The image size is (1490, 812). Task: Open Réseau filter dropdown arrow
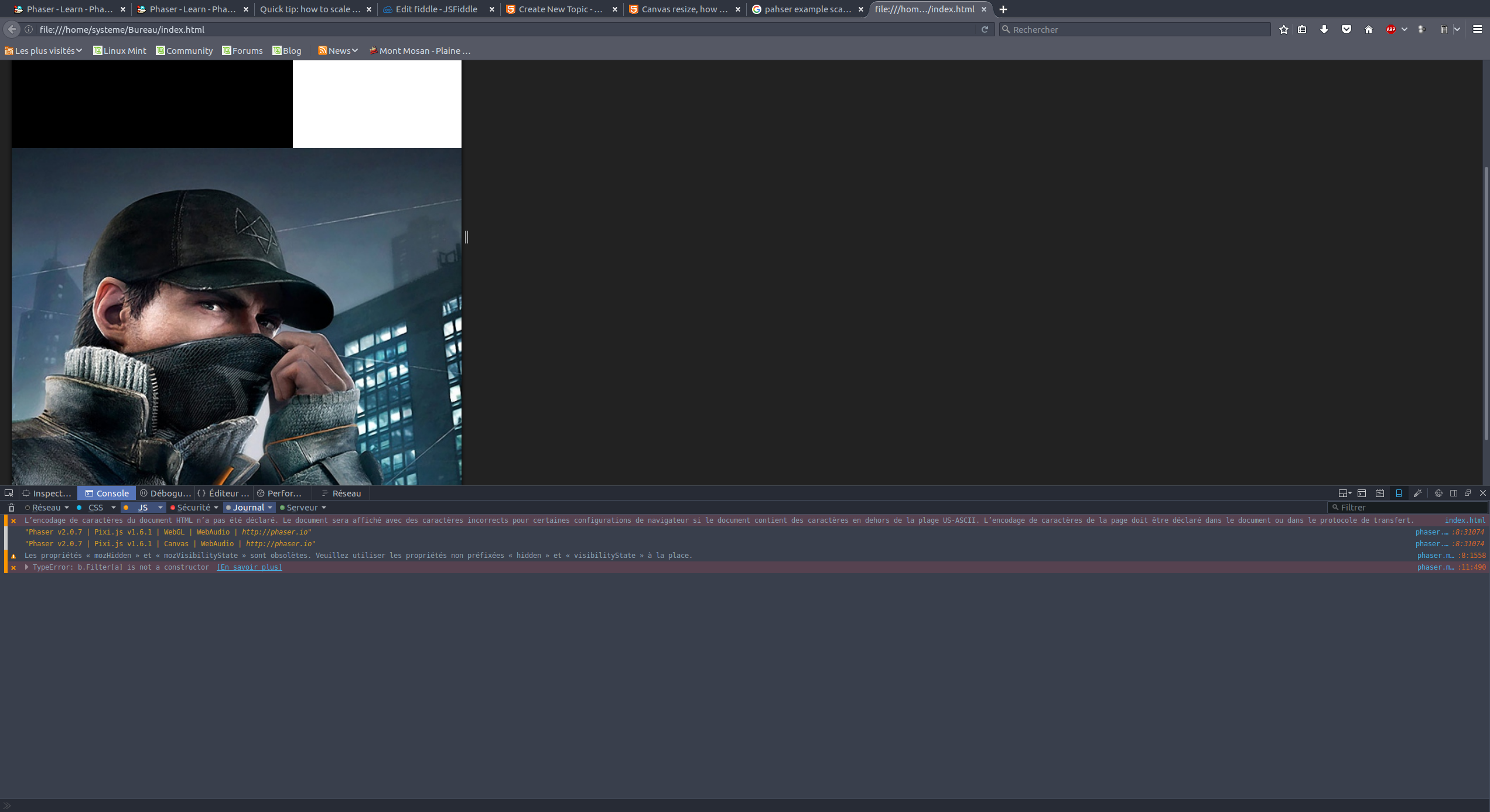[67, 508]
